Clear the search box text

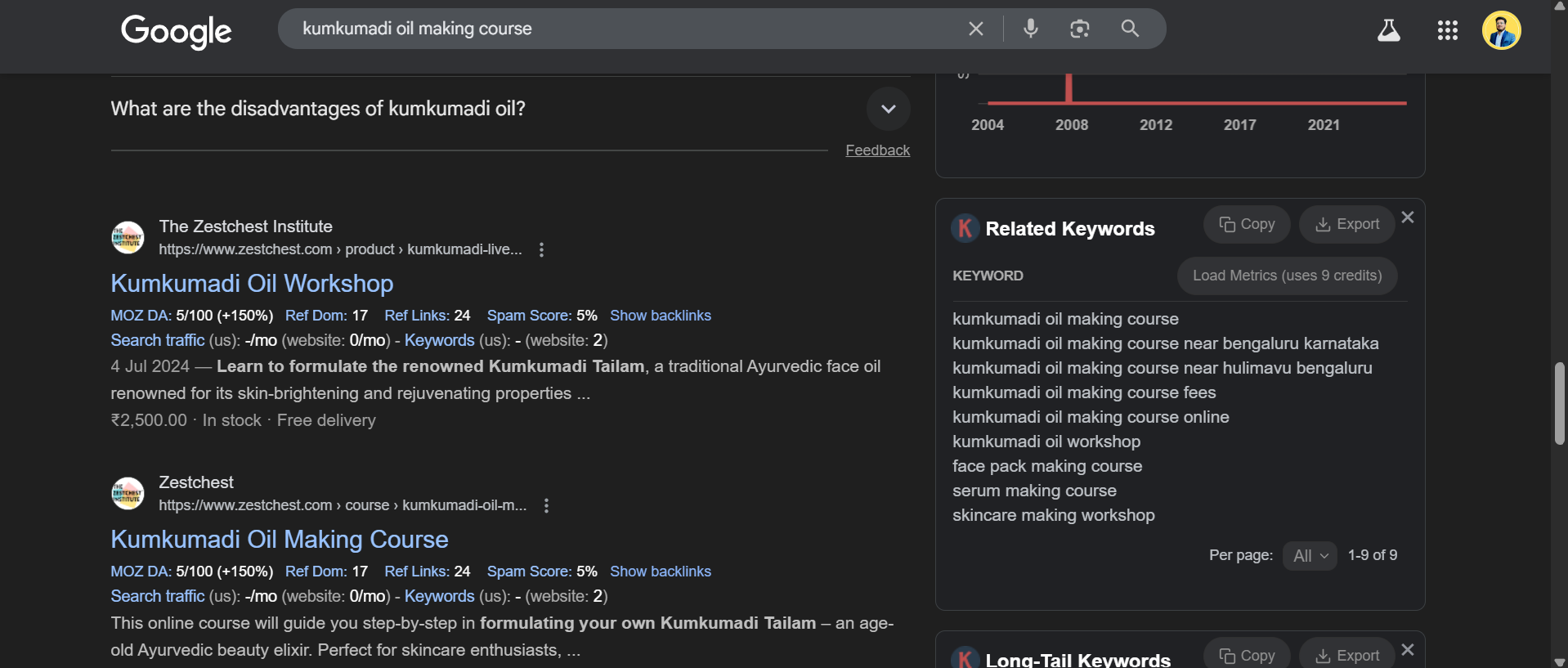[975, 29]
